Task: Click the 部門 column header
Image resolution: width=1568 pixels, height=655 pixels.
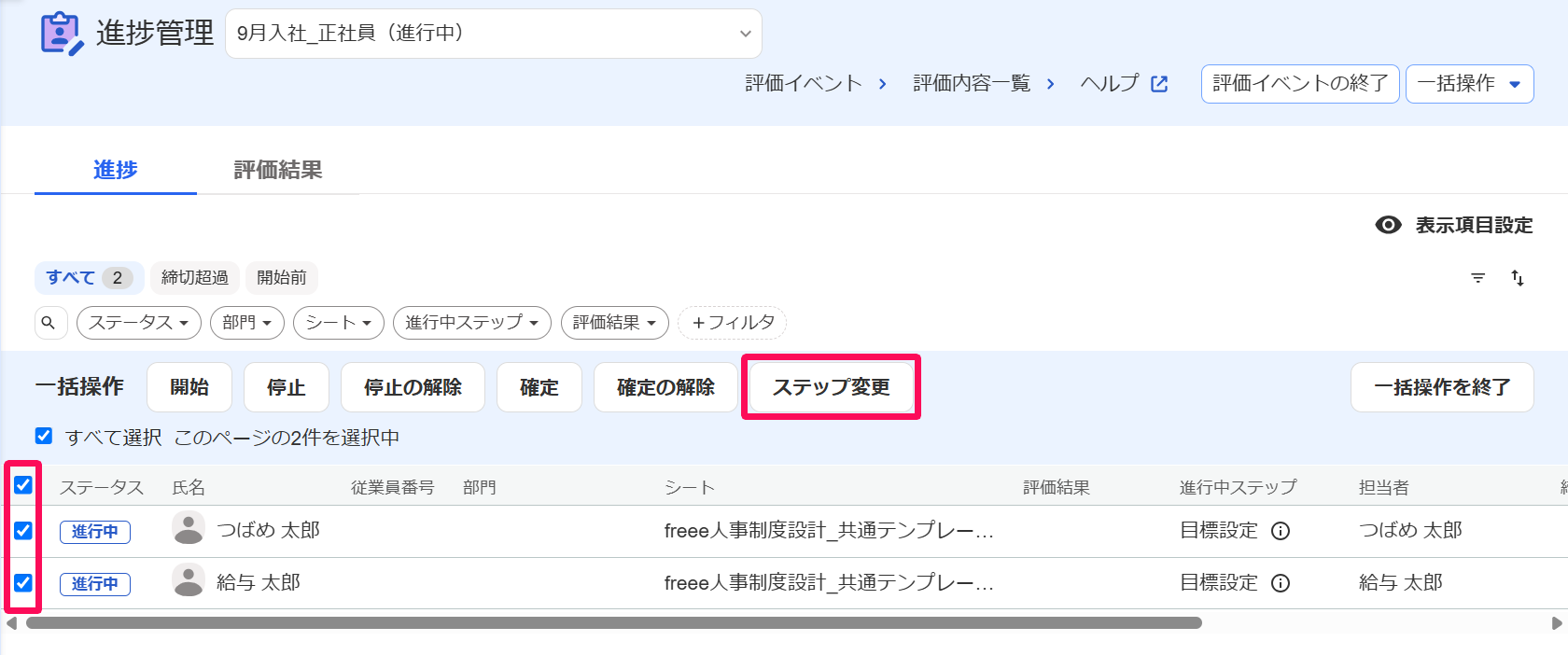Action: 480,487
